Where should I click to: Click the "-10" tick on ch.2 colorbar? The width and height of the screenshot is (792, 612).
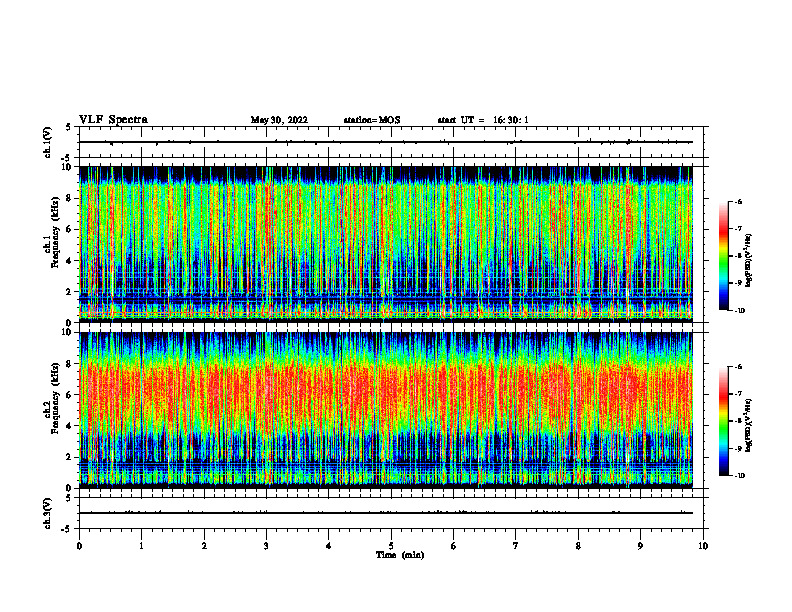coord(739,476)
